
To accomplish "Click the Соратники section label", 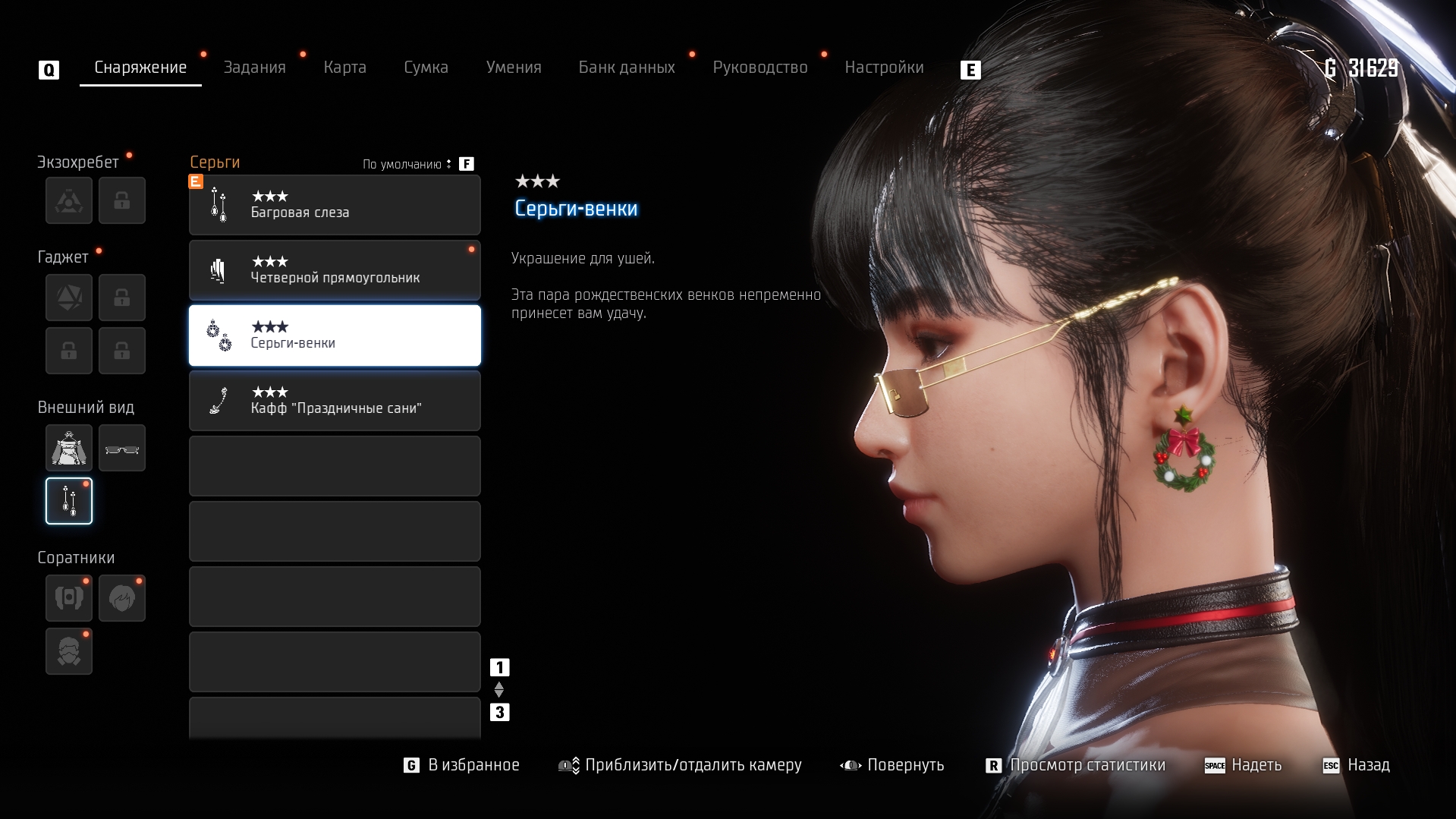I will [x=76, y=558].
